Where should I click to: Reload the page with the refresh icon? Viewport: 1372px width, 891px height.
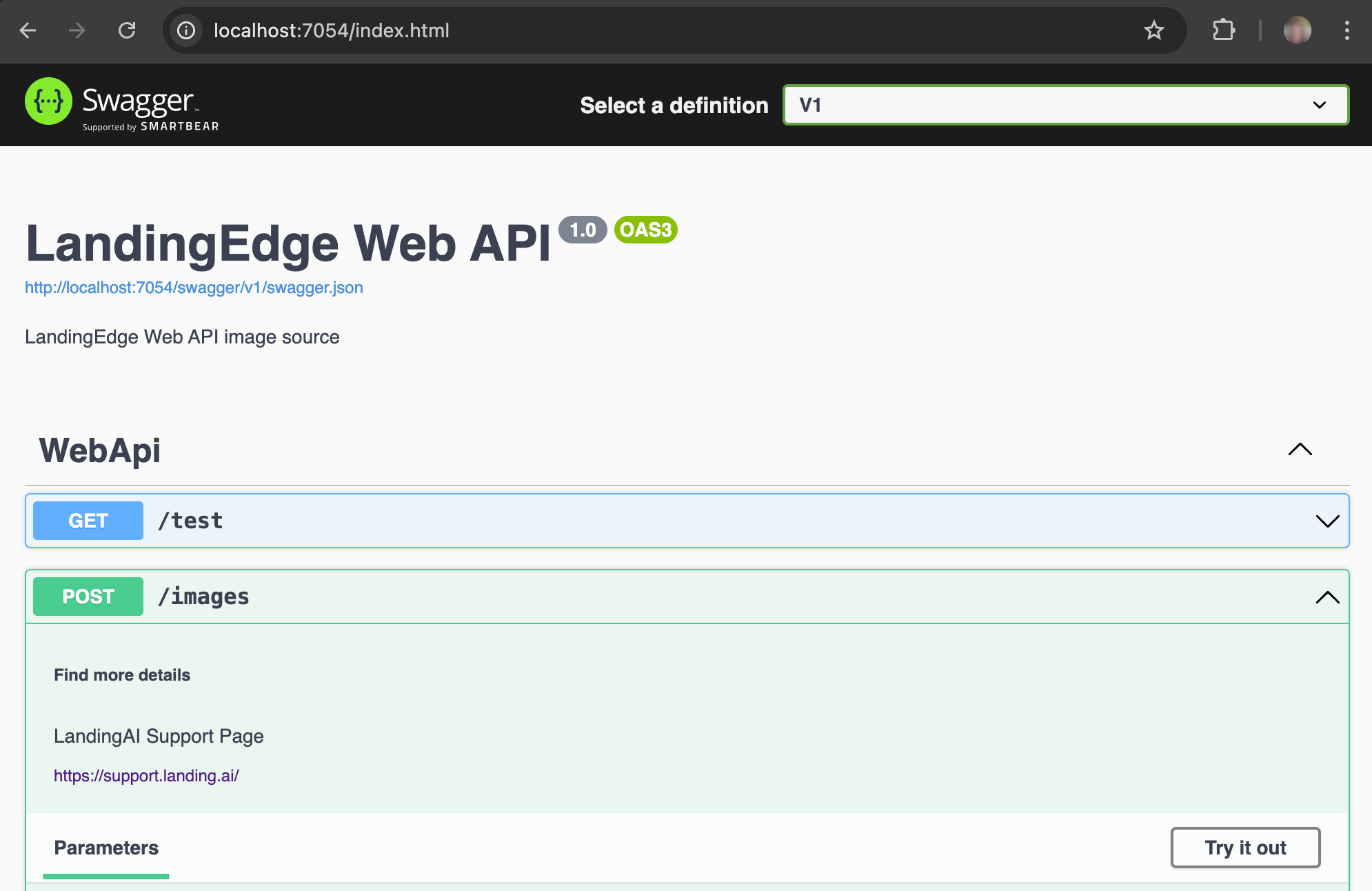[127, 30]
